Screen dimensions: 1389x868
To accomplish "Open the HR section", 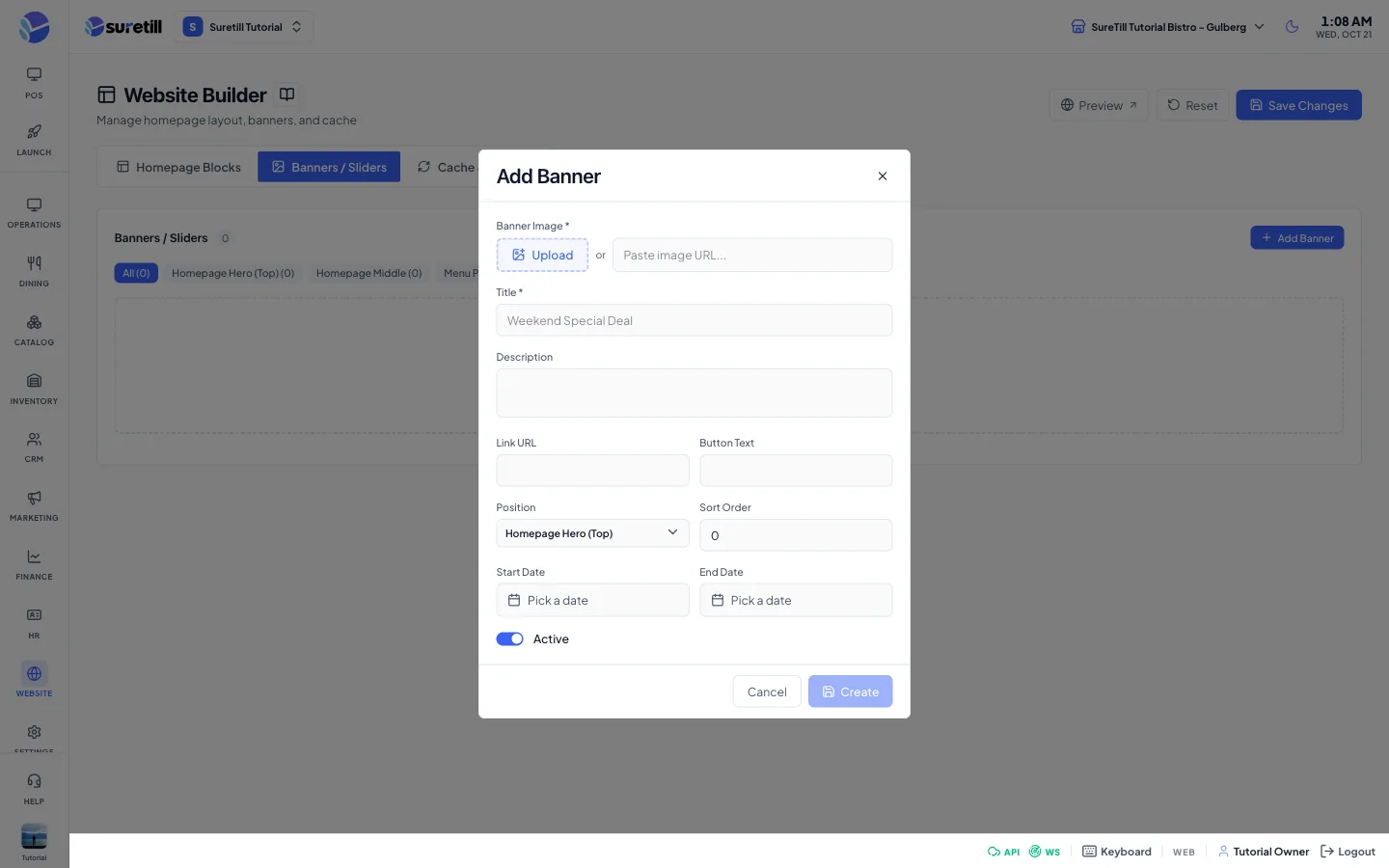I will click(34, 624).
